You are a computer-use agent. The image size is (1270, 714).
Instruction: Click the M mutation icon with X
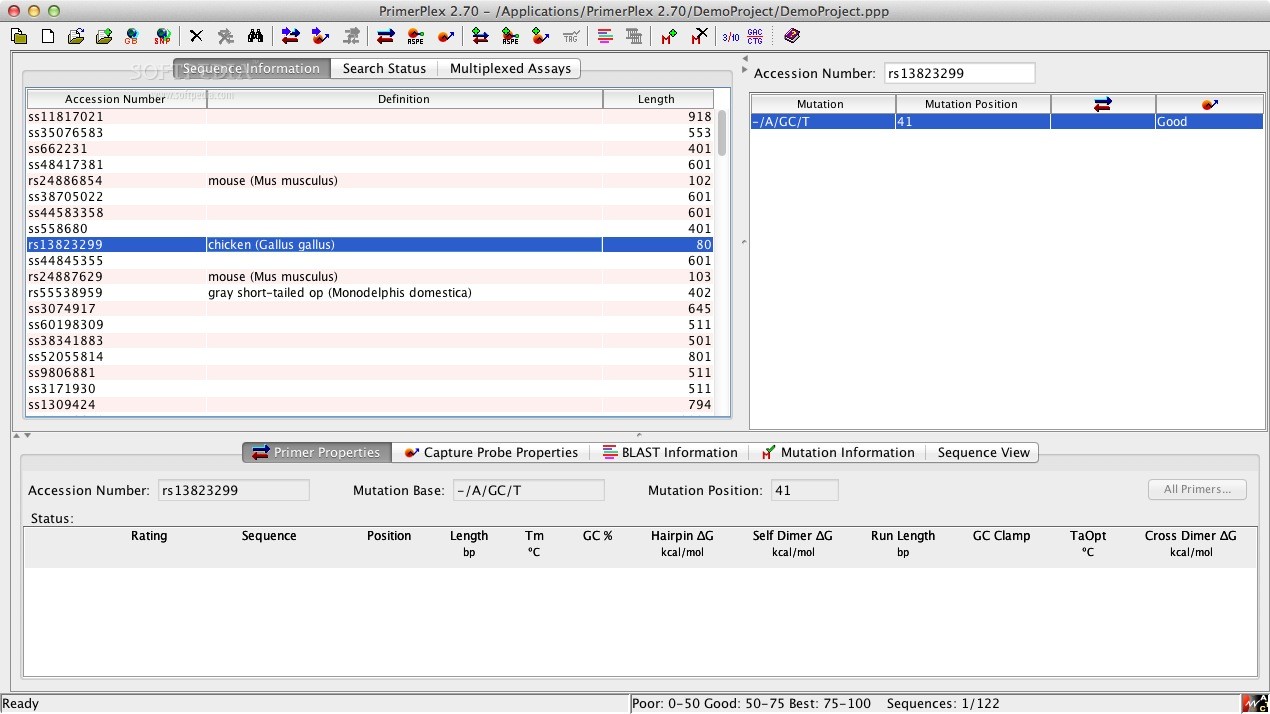click(x=700, y=37)
